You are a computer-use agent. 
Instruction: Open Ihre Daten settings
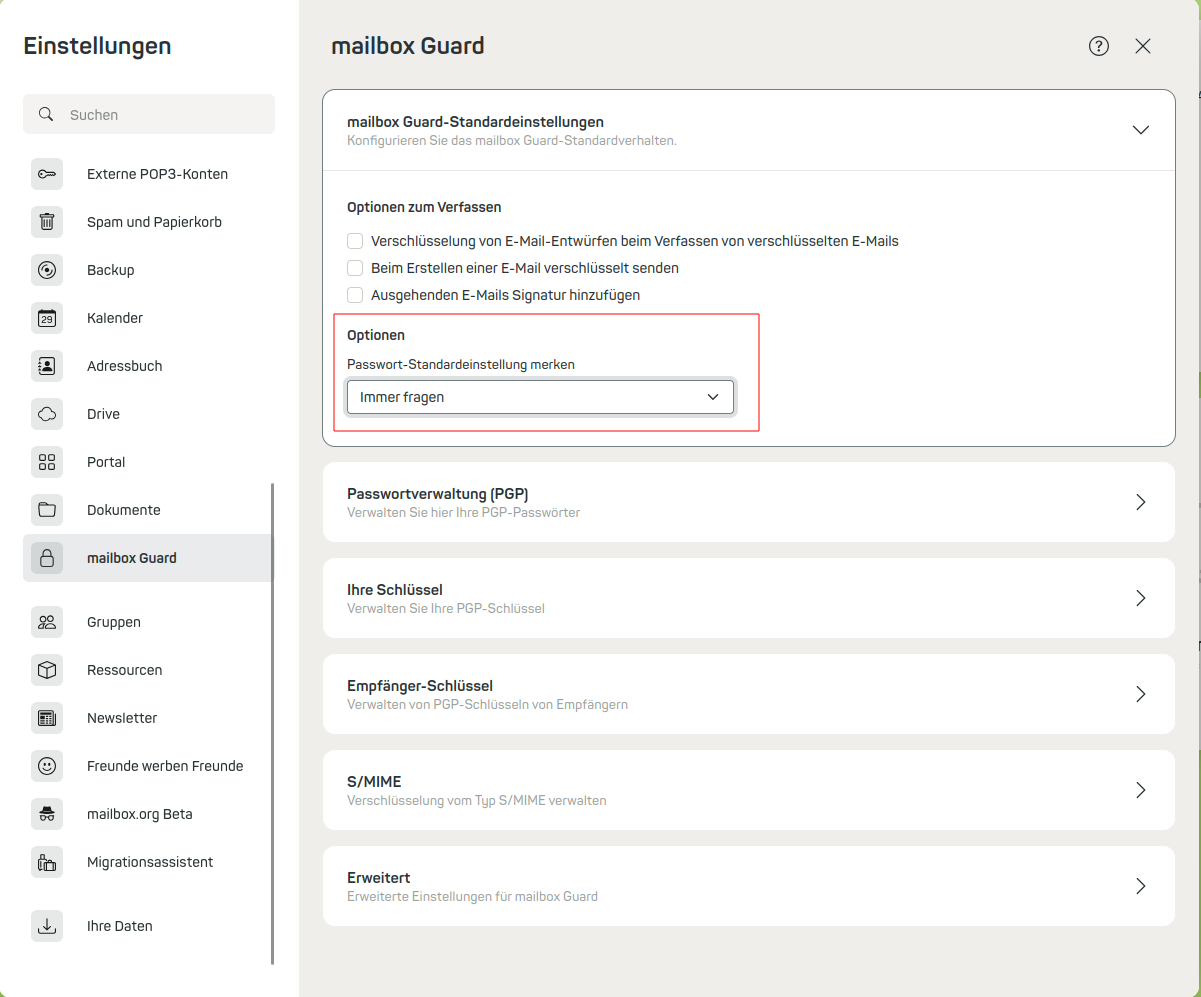148,926
